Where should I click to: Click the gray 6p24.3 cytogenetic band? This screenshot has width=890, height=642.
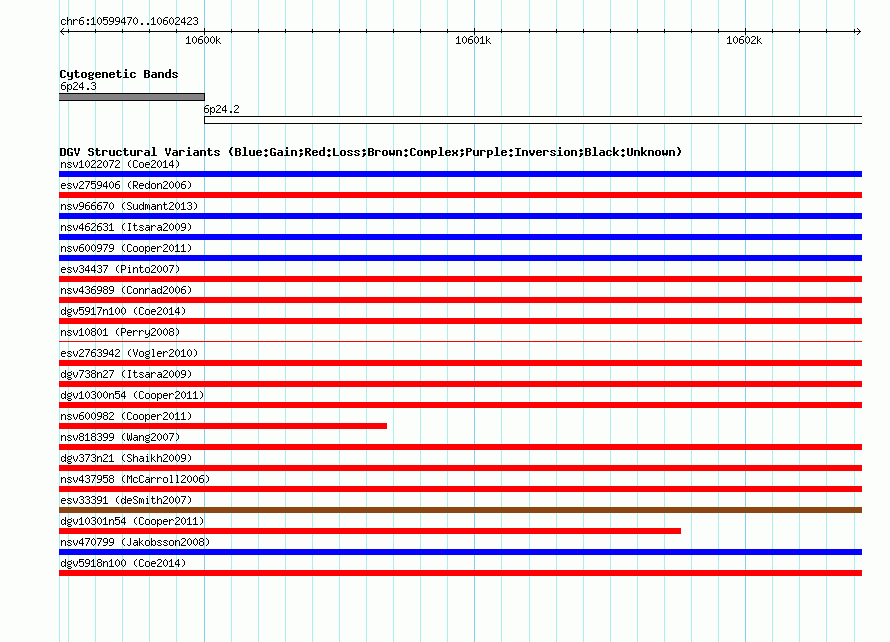[x=132, y=97]
